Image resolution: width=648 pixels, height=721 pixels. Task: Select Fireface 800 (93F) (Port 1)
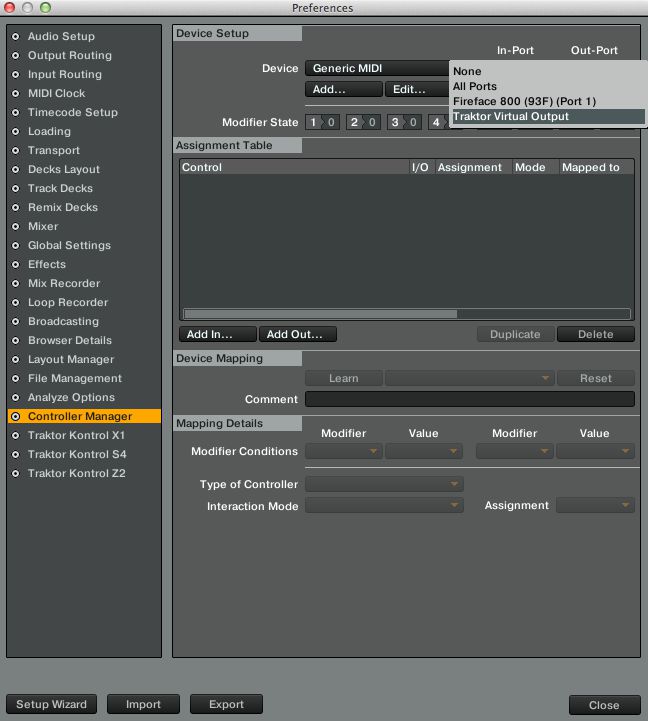point(547,101)
